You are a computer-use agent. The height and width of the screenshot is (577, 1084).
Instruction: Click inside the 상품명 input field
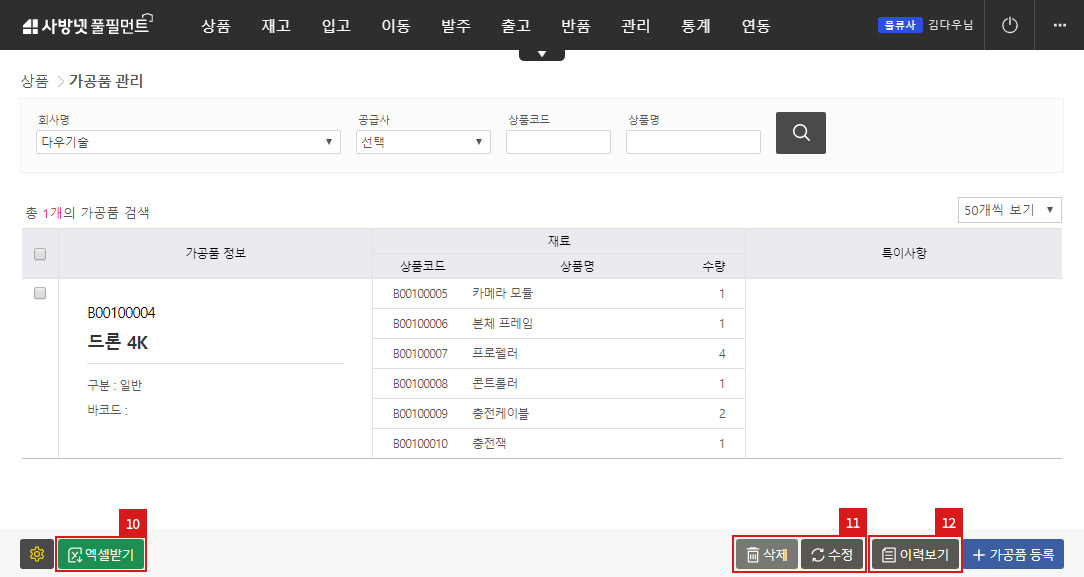coord(693,142)
